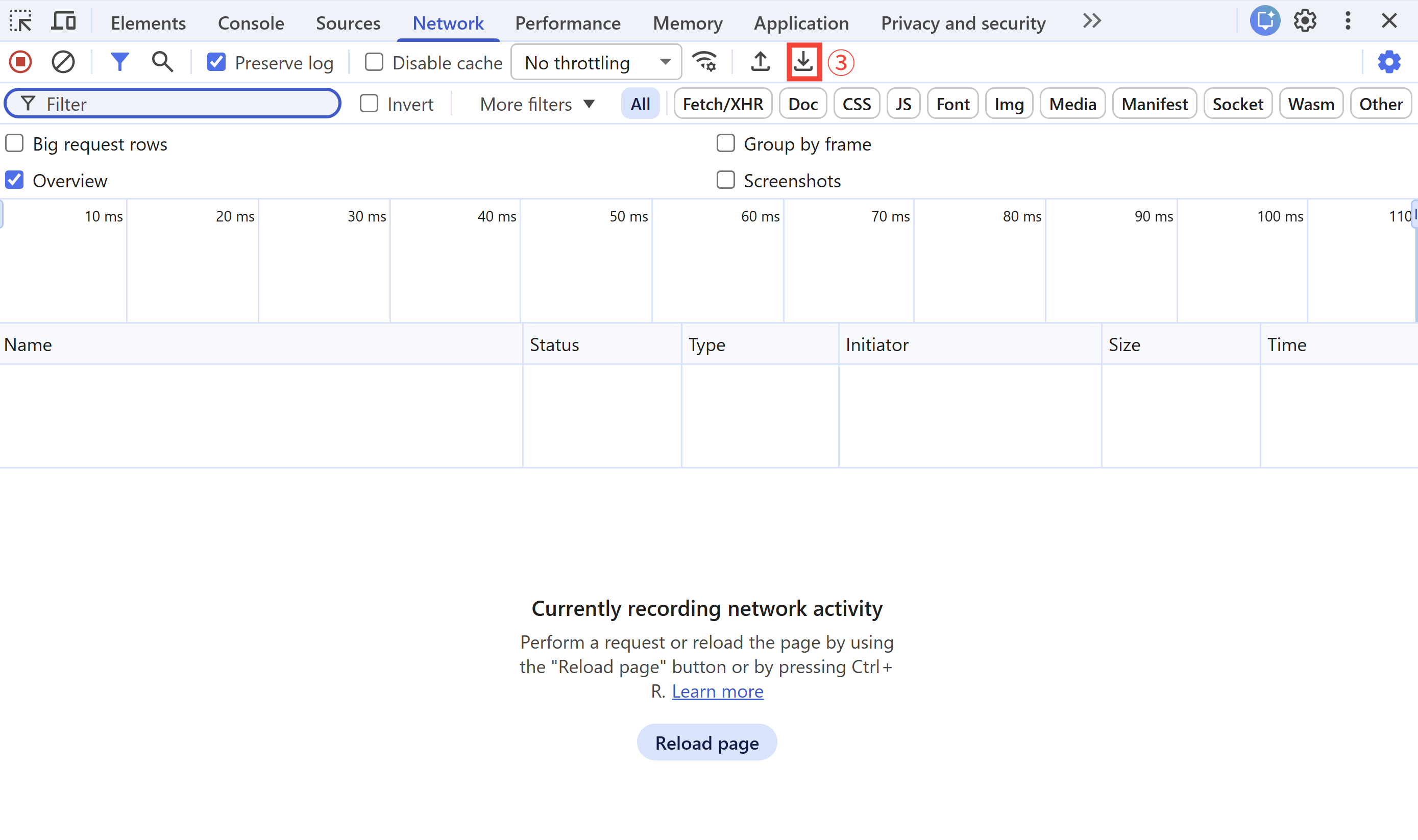The image size is (1418, 840).
Task: Click the export HAR download icon
Action: click(803, 62)
